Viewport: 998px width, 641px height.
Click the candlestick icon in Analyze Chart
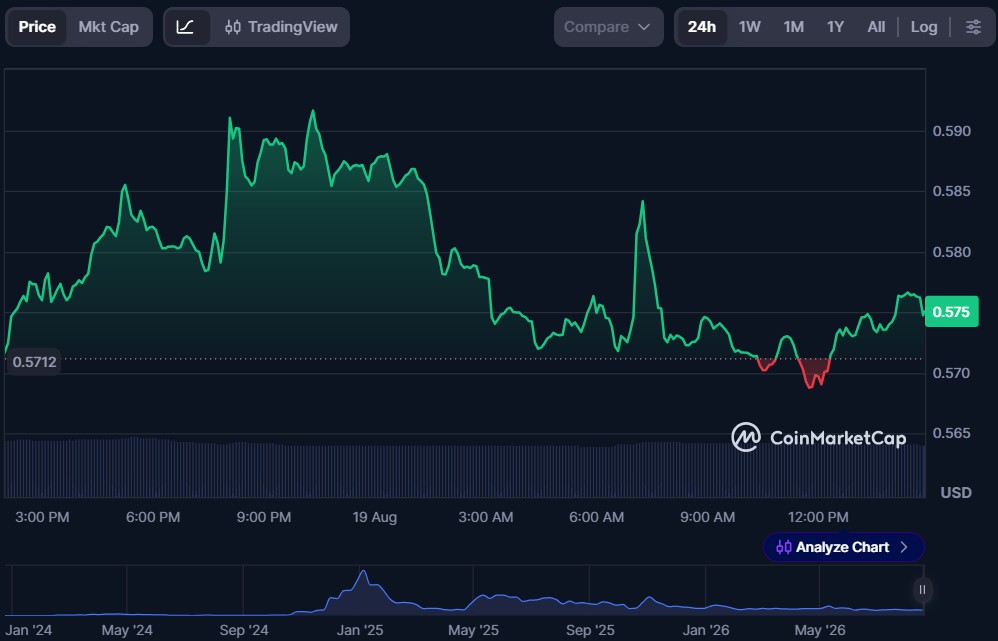coord(784,547)
